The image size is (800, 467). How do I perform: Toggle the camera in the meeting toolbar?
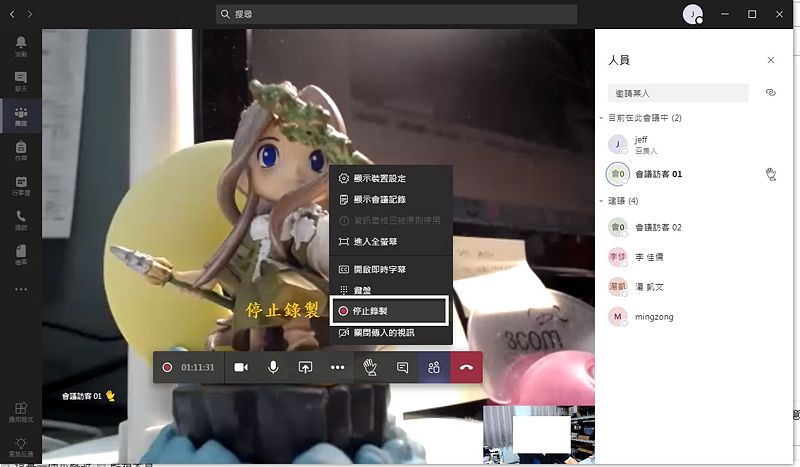coord(241,367)
